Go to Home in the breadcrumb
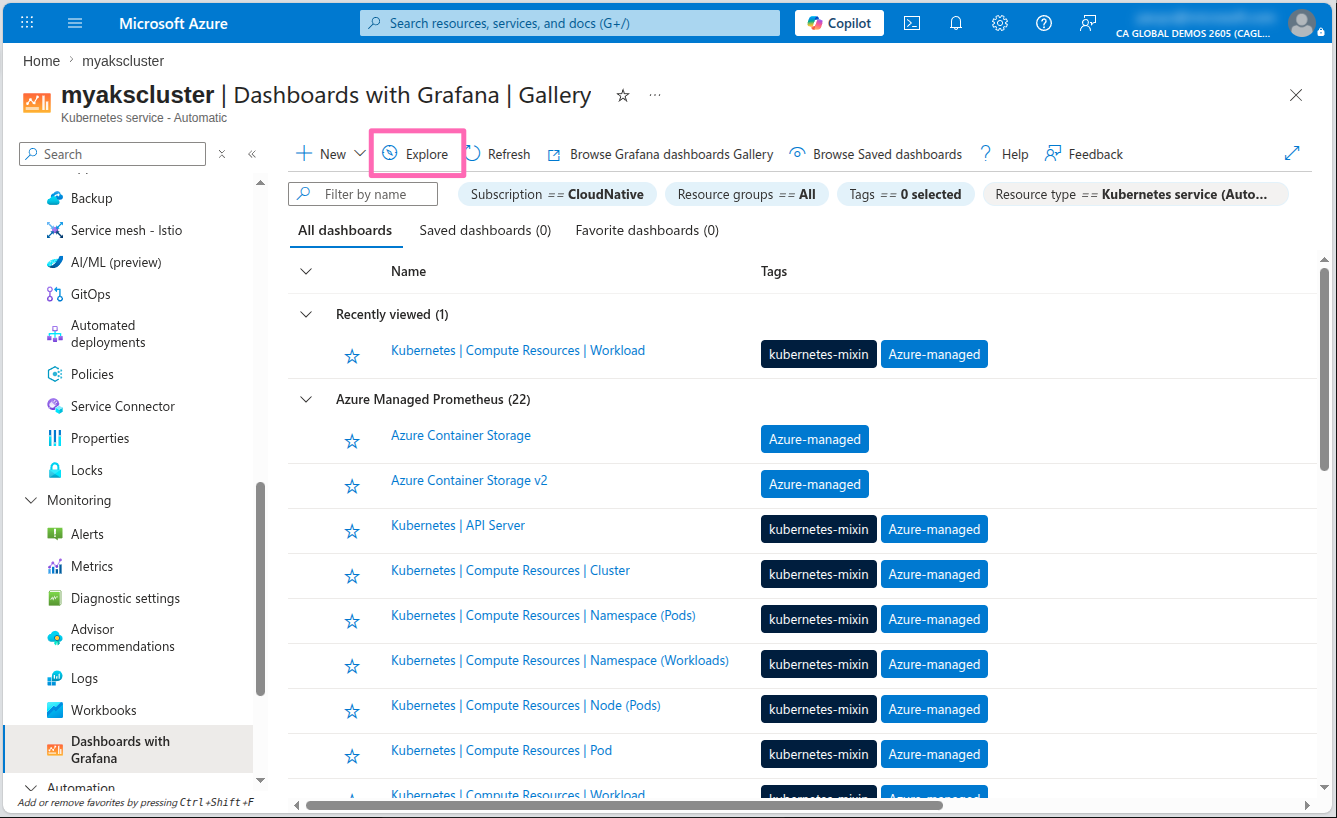This screenshot has width=1337, height=818. (x=41, y=61)
